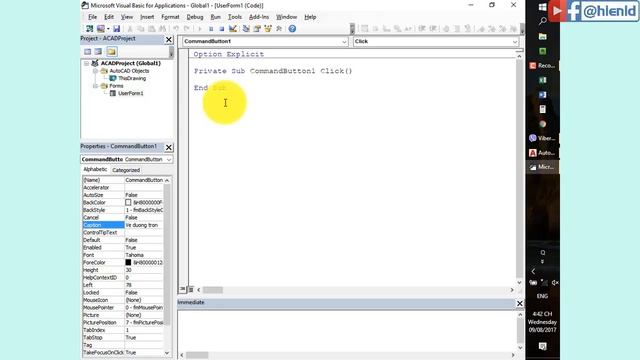This screenshot has height=360, width=640.
Task: Click the Insert UserForm toolbar icon
Action: point(100,29)
